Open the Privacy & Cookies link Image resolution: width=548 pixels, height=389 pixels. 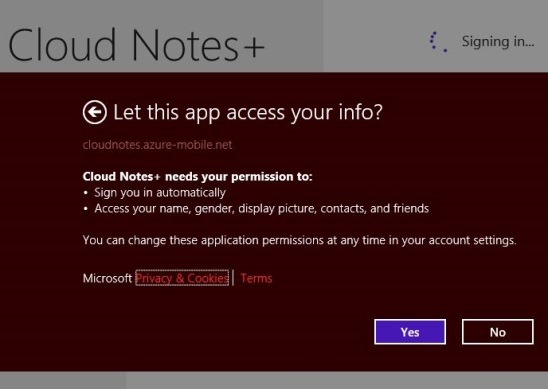click(182, 278)
